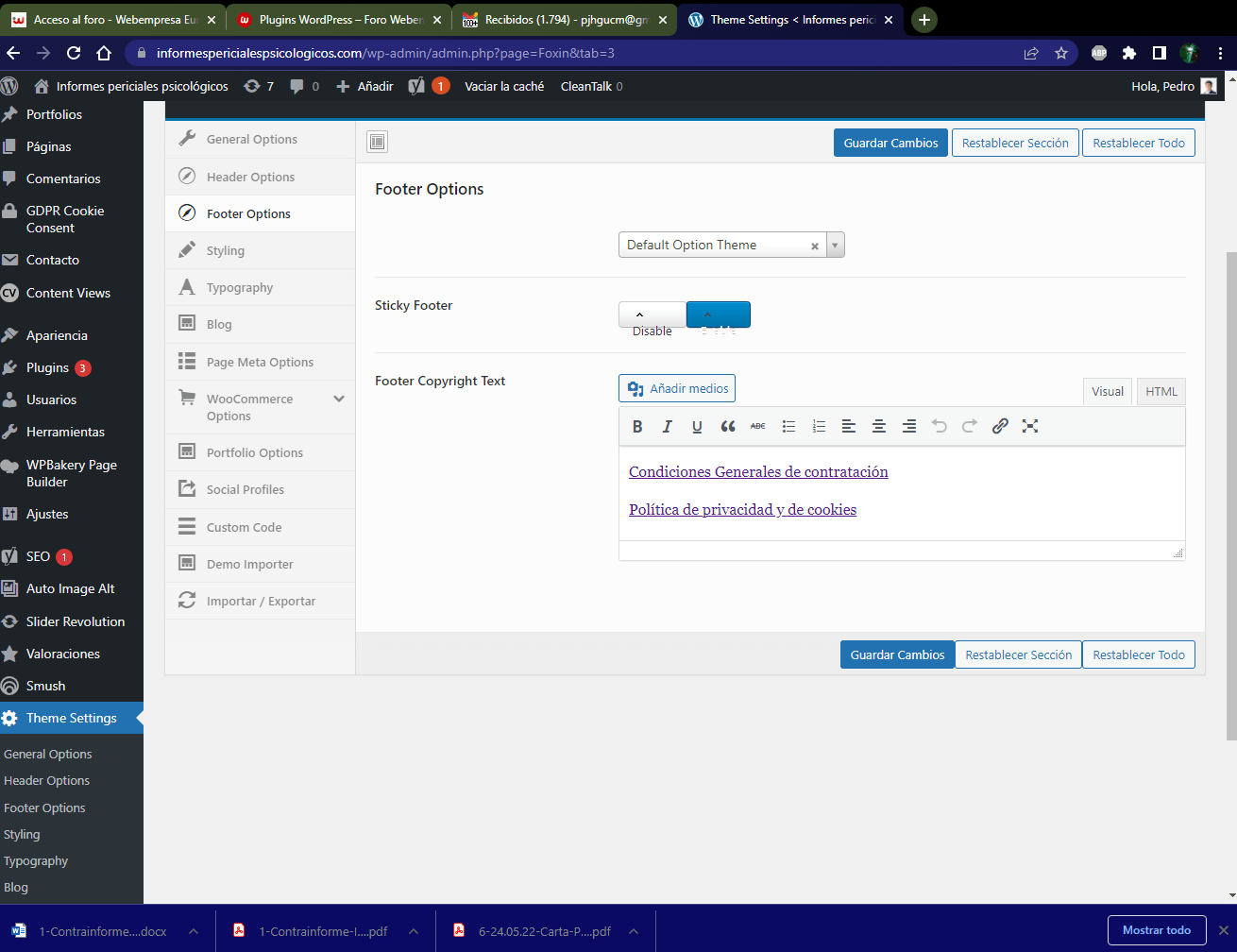
Task: Apply strikethrough in the footer editor toolbar
Action: click(758, 426)
